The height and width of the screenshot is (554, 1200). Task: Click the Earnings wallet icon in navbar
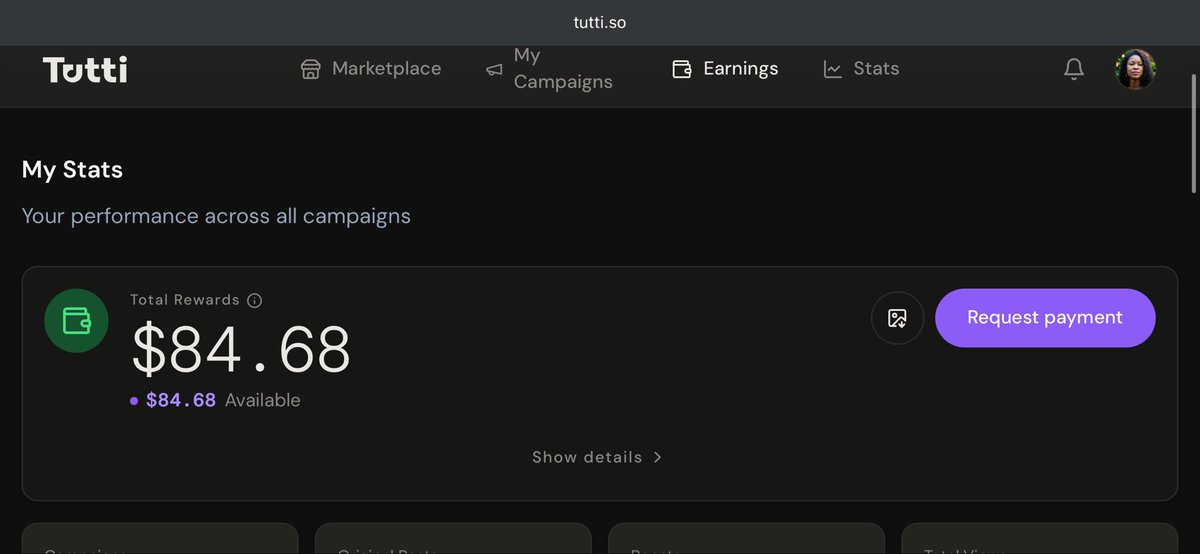pyautogui.click(x=682, y=69)
